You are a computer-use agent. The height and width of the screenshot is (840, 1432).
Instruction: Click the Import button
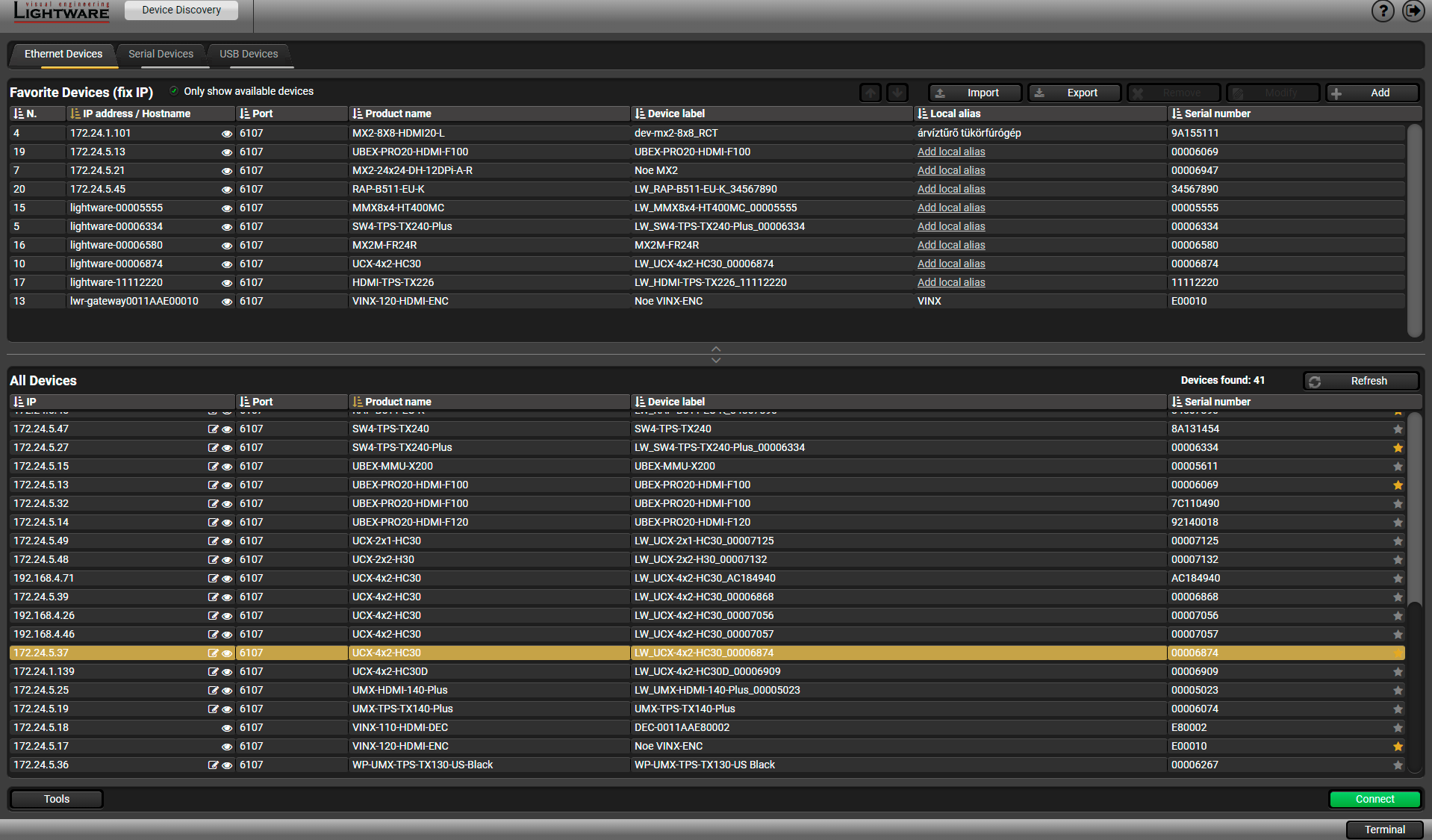pyautogui.click(x=975, y=93)
